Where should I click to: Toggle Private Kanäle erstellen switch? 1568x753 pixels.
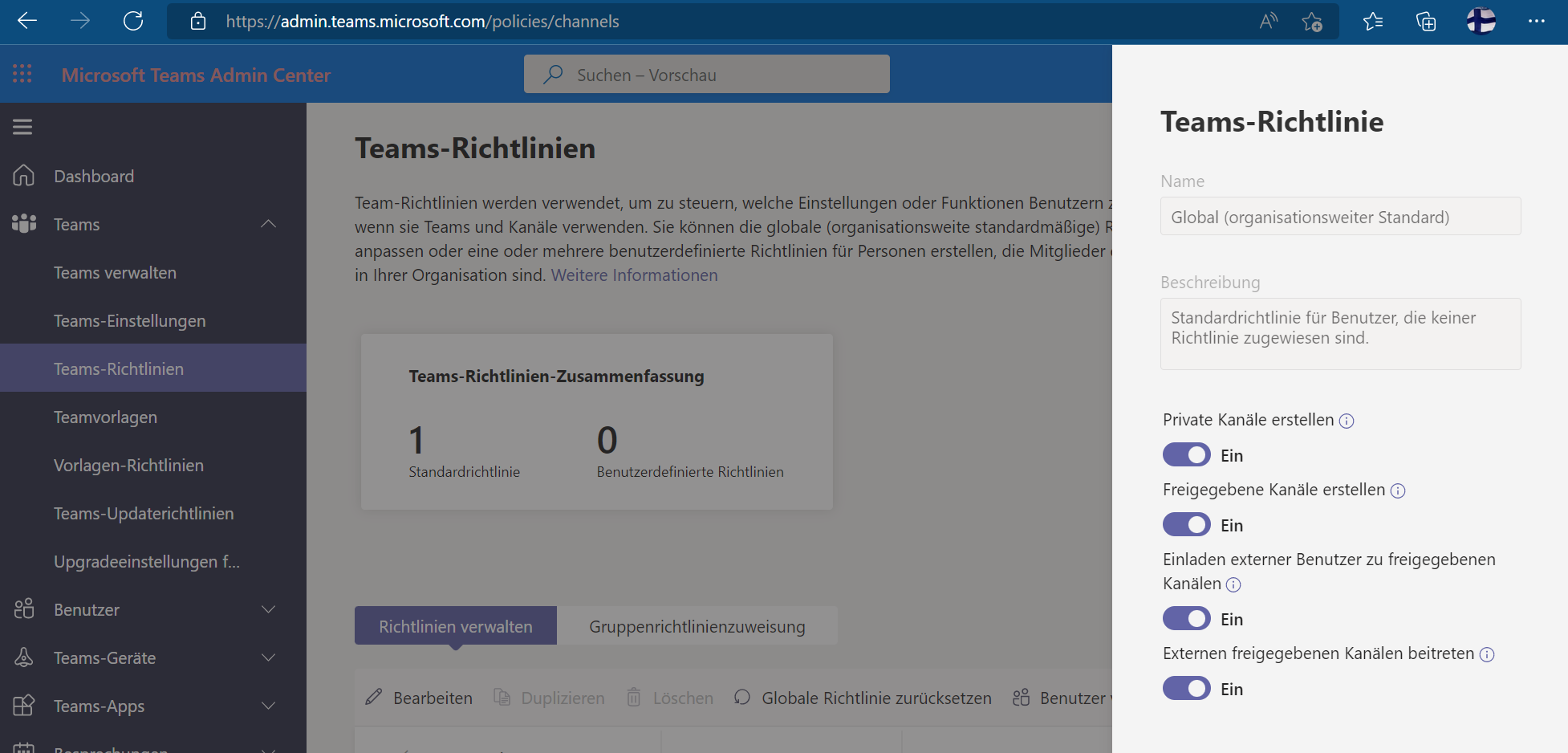point(1186,454)
